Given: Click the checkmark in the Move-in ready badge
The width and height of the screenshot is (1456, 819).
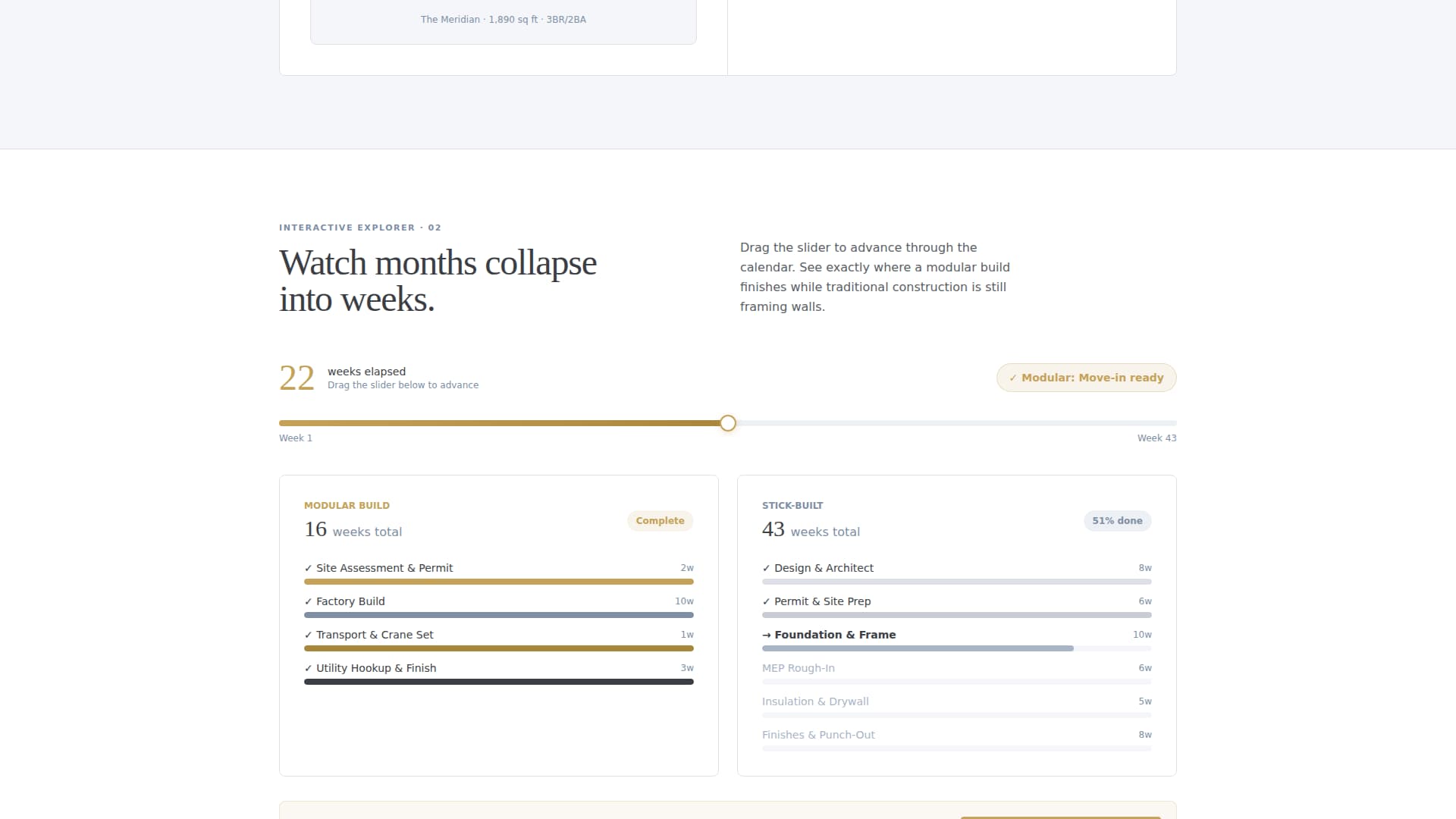Looking at the screenshot, I should click(1012, 377).
